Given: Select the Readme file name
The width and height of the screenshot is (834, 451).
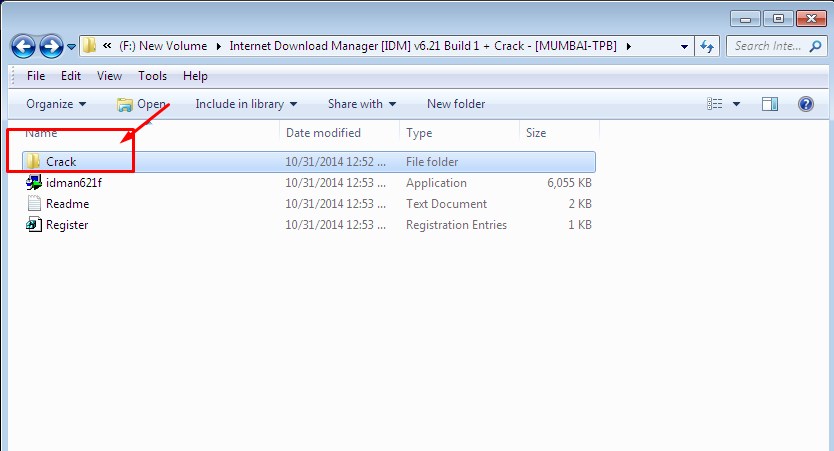Looking at the screenshot, I should pyautogui.click(x=68, y=204).
